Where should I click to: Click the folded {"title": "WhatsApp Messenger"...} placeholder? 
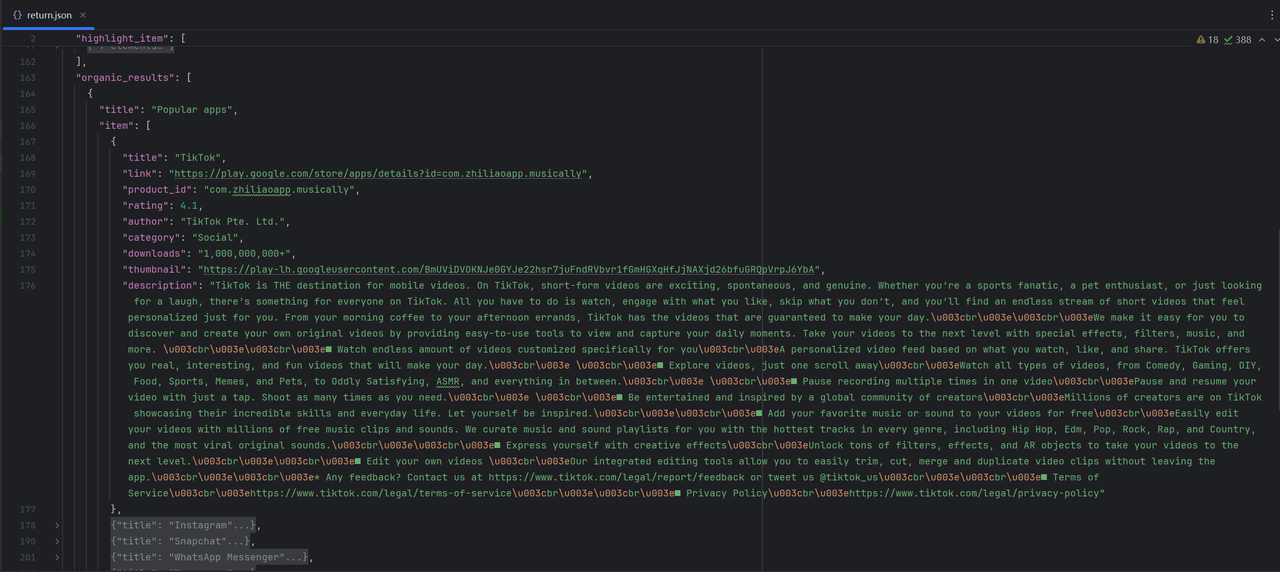pos(210,558)
